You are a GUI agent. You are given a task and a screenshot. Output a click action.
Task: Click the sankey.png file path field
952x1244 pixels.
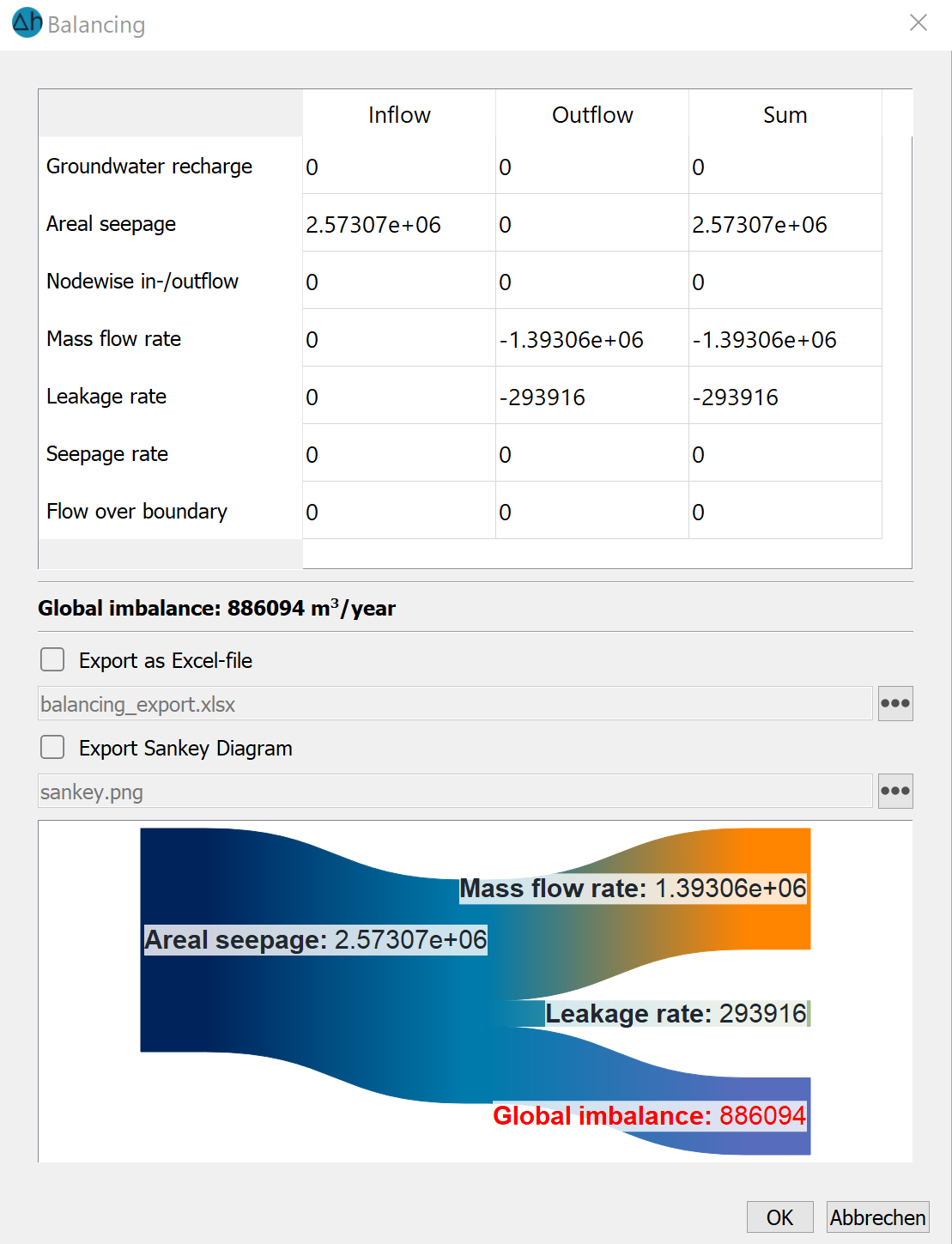(x=455, y=792)
